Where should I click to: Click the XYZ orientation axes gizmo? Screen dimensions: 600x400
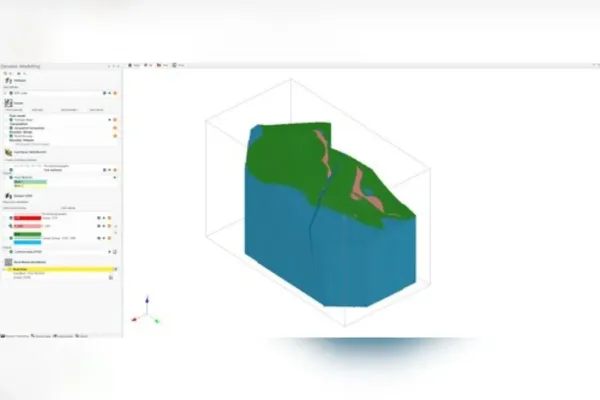pyautogui.click(x=146, y=310)
